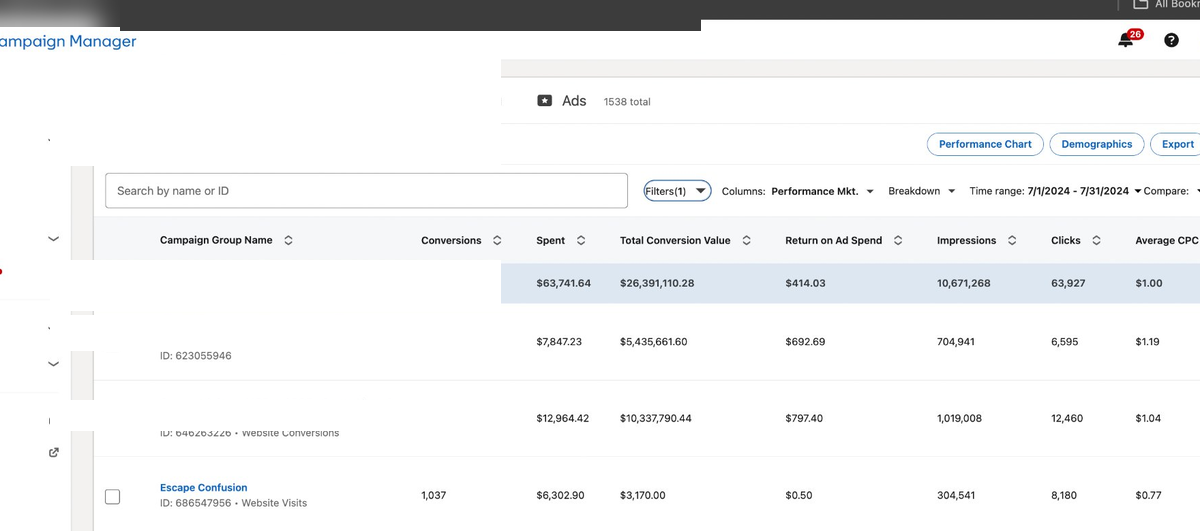Click the star icon beside Ads

[545, 101]
